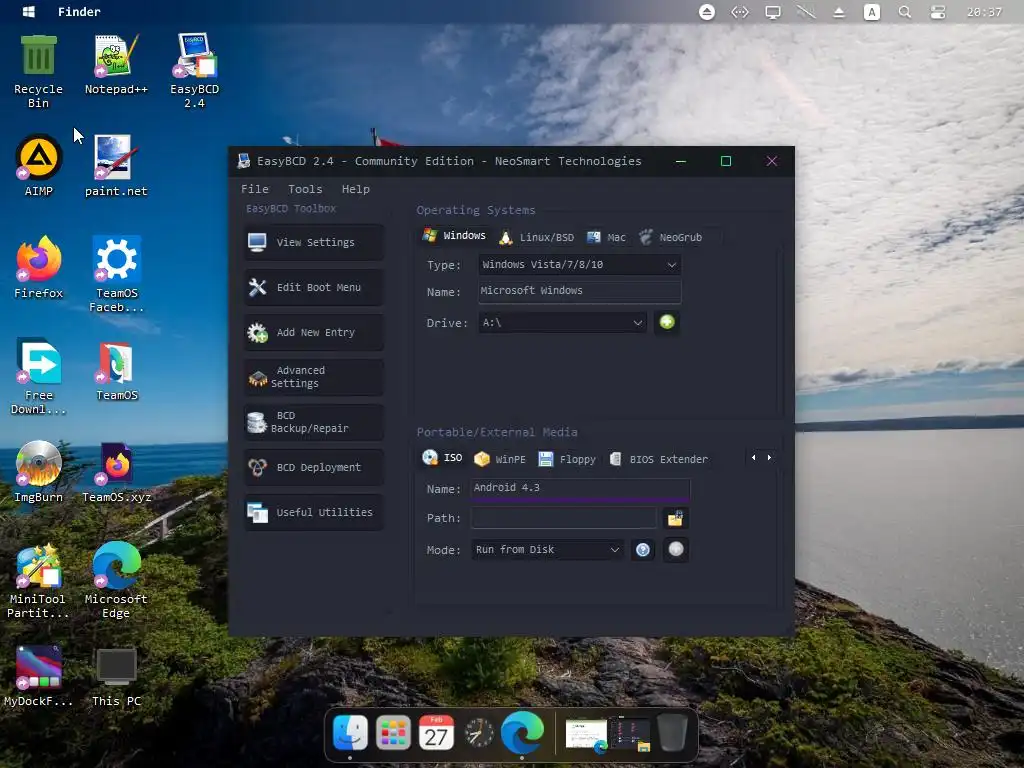1024x768 pixels.
Task: Open the Clock dock icon
Action: click(479, 733)
